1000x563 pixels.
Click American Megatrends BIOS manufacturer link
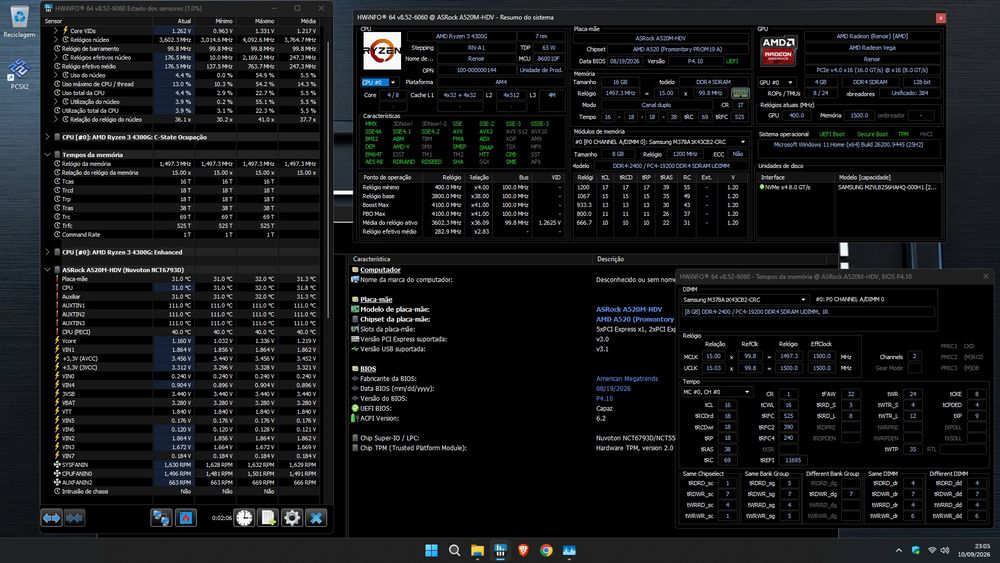627,379
